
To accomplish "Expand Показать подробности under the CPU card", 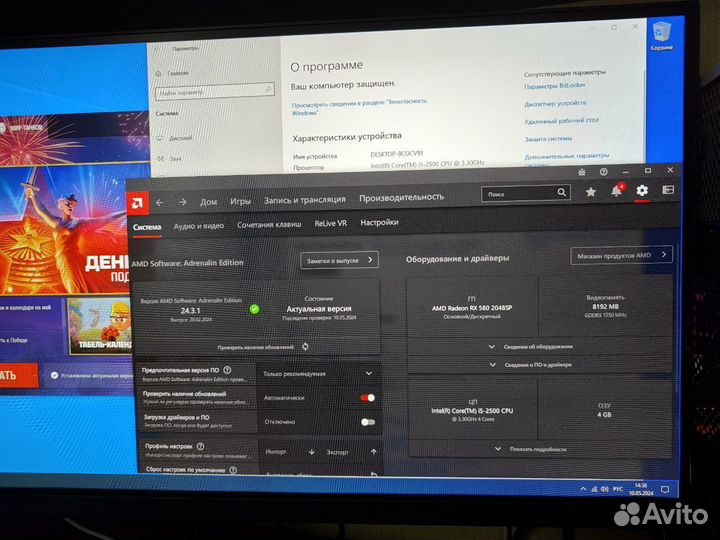I will tap(533, 449).
